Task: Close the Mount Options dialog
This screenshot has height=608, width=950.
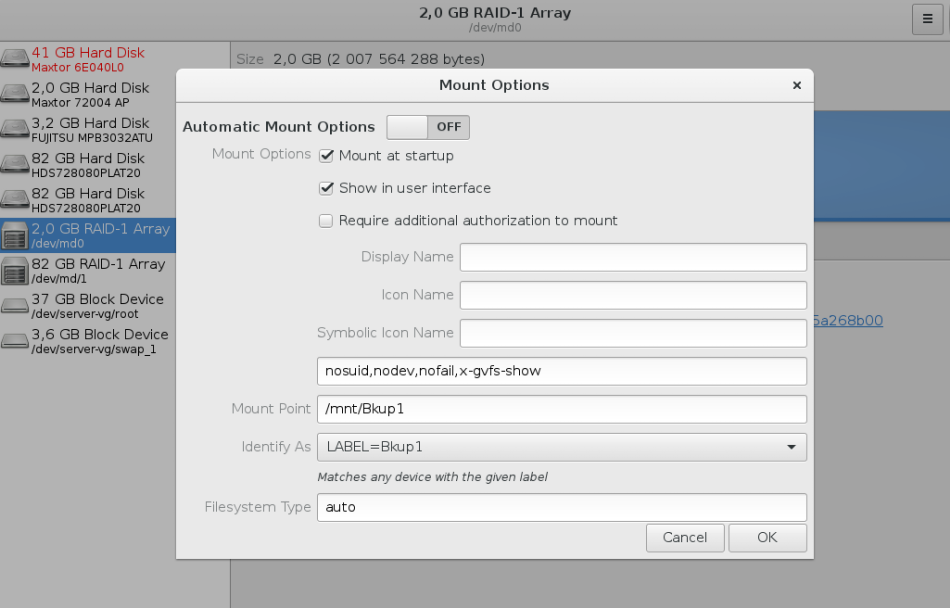Action: point(797,85)
